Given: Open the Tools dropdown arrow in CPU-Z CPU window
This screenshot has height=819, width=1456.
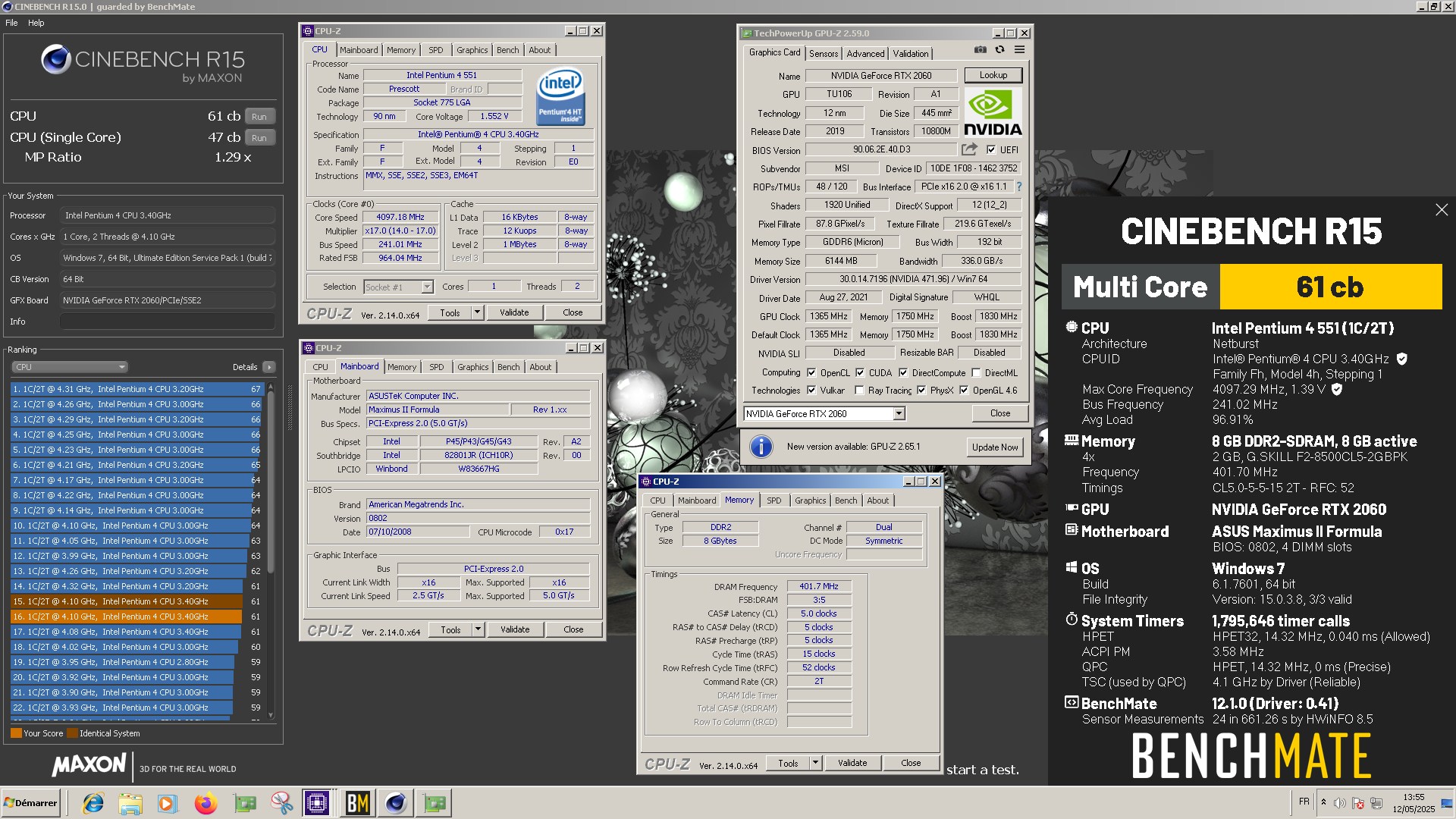Looking at the screenshot, I should (477, 312).
